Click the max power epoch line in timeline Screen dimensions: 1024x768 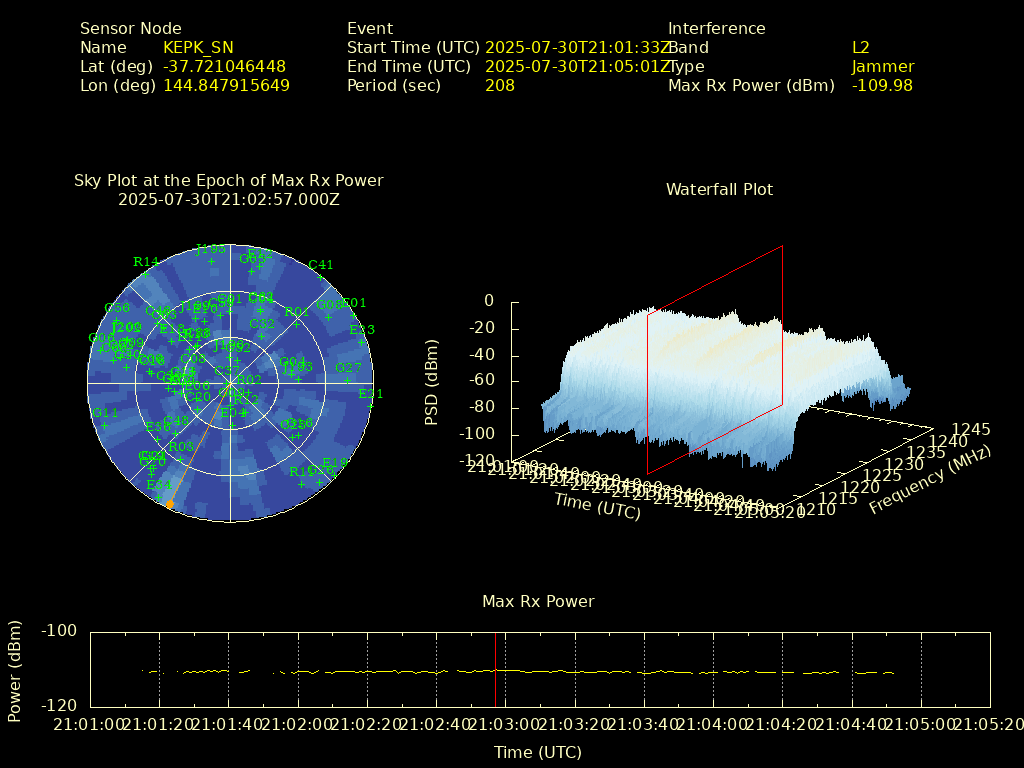495,670
